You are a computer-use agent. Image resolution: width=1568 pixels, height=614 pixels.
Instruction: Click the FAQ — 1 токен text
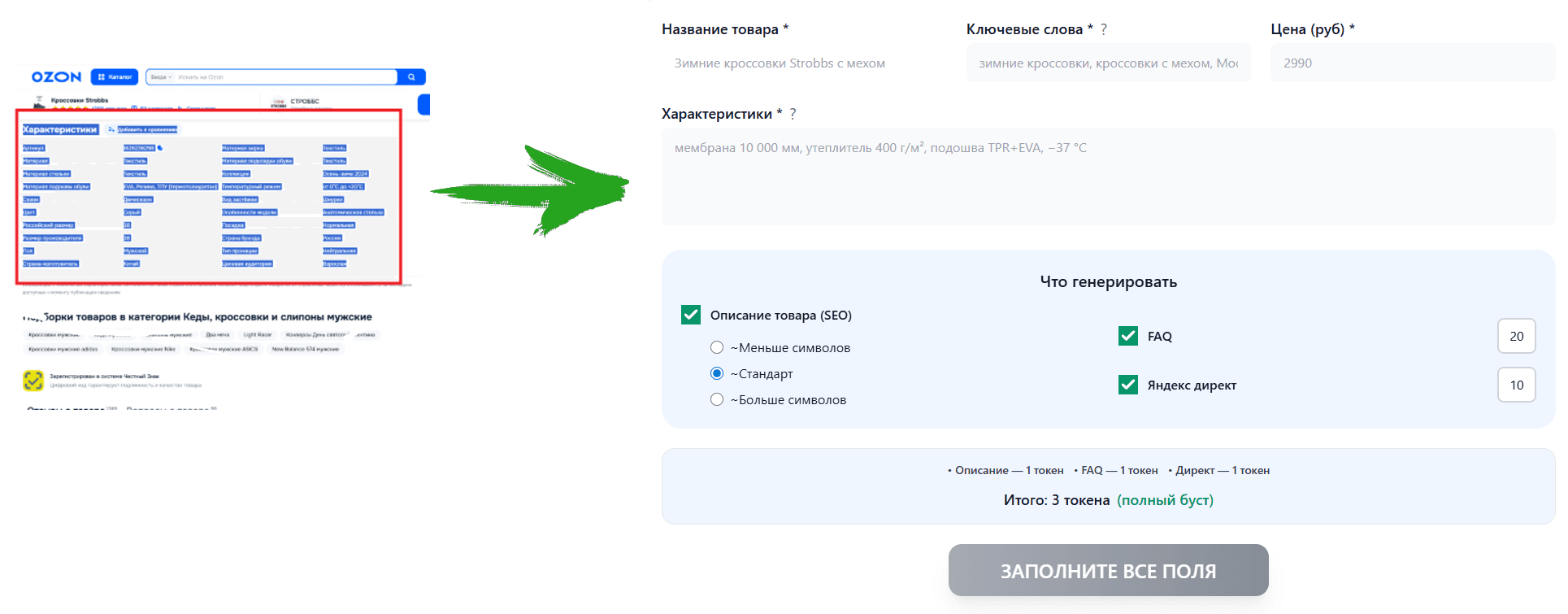point(1119,470)
